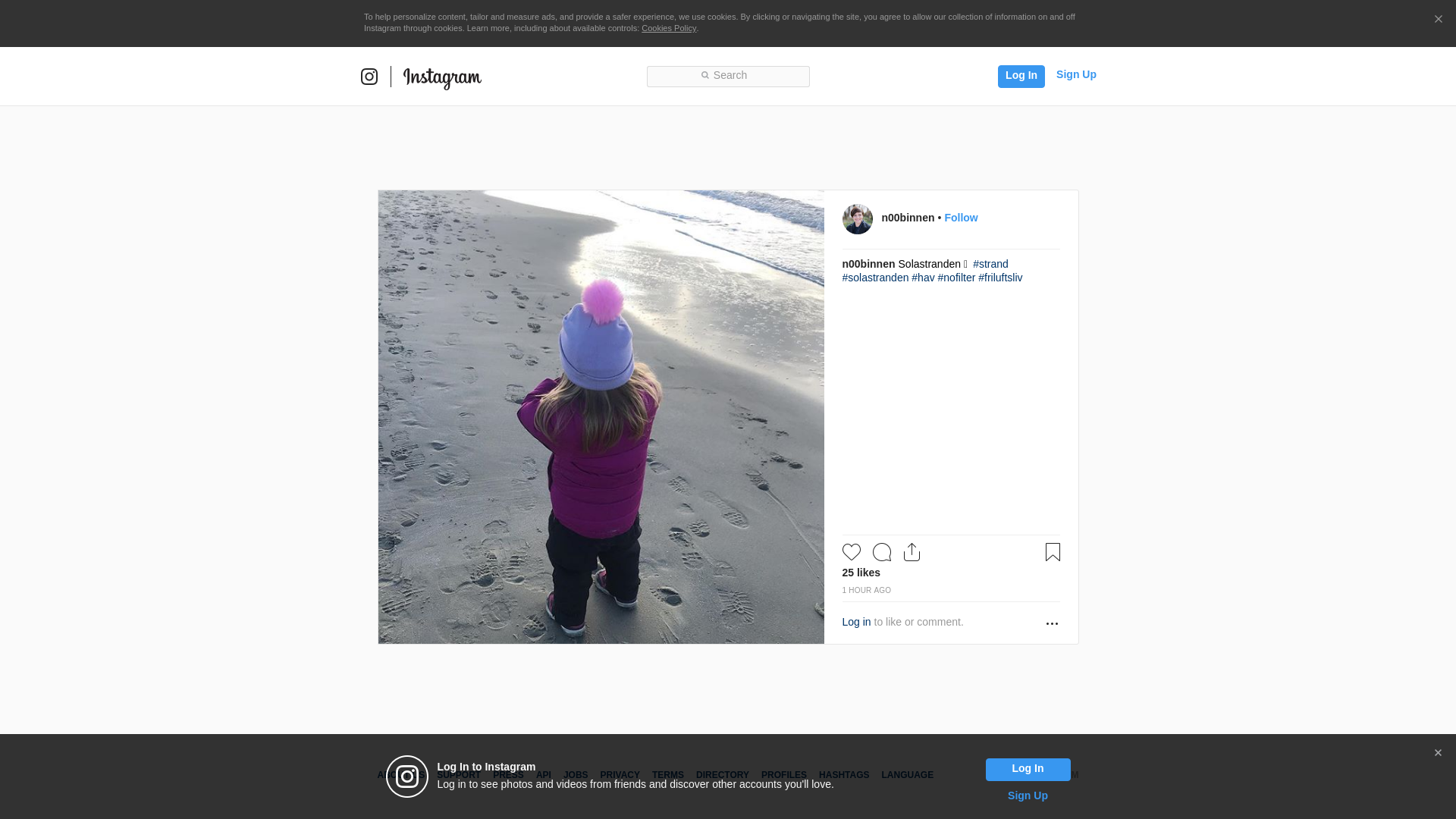Open n00binnen username in caption
This screenshot has width=1456, height=819.
click(x=868, y=264)
